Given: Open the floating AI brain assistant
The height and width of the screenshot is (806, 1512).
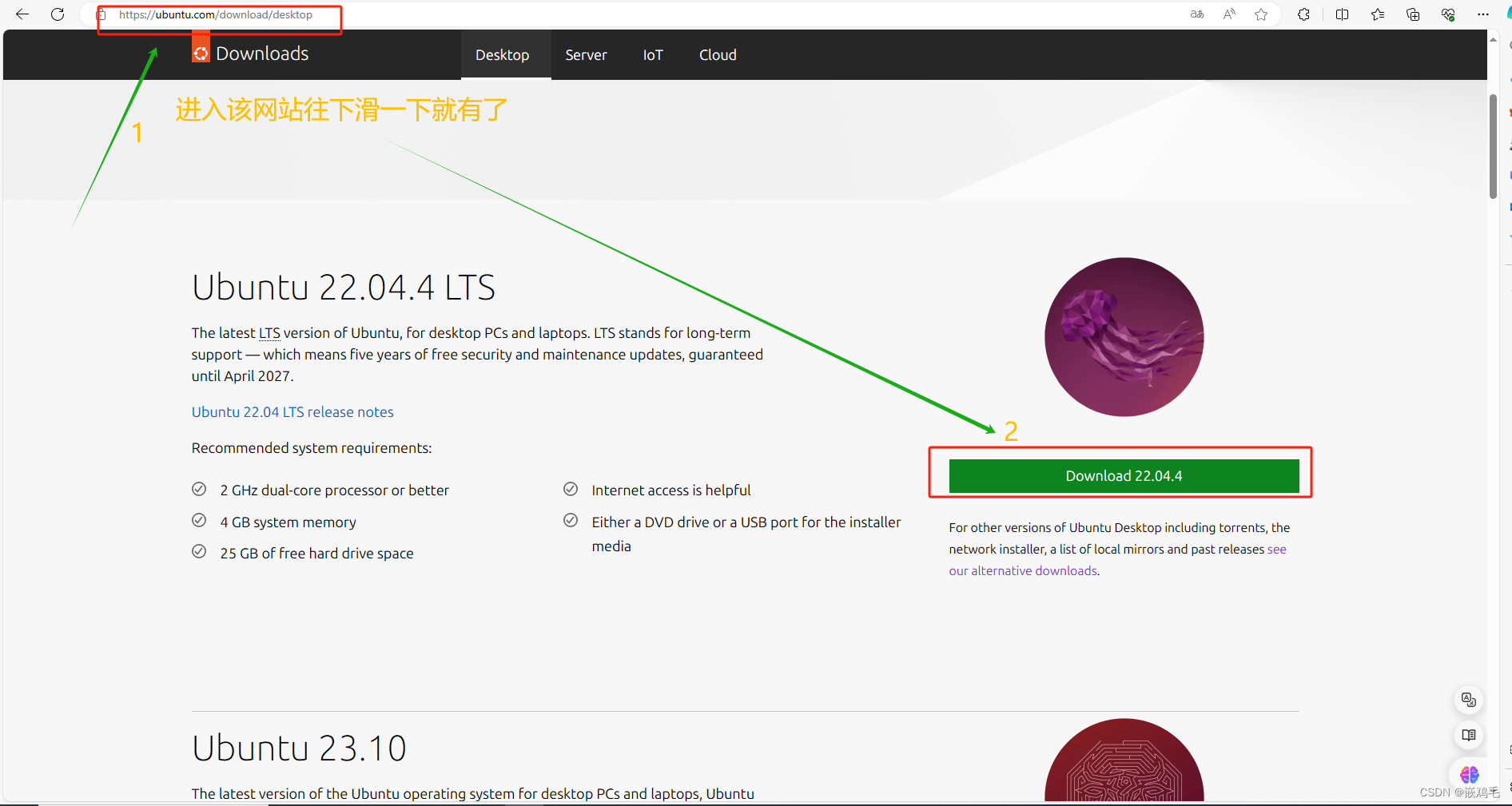Looking at the screenshot, I should [x=1469, y=774].
